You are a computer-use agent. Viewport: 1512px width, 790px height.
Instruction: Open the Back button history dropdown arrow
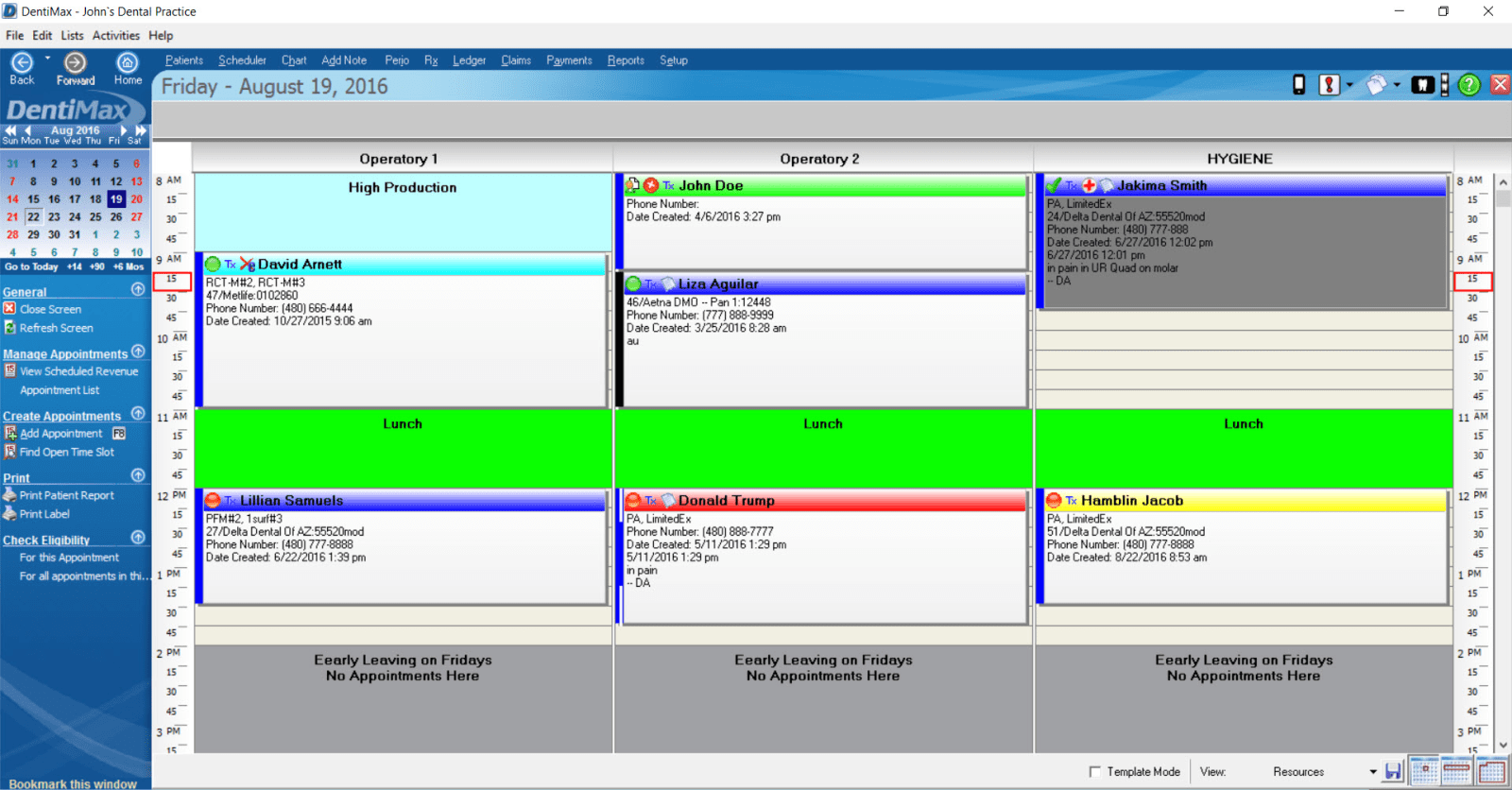pyautogui.click(x=47, y=59)
